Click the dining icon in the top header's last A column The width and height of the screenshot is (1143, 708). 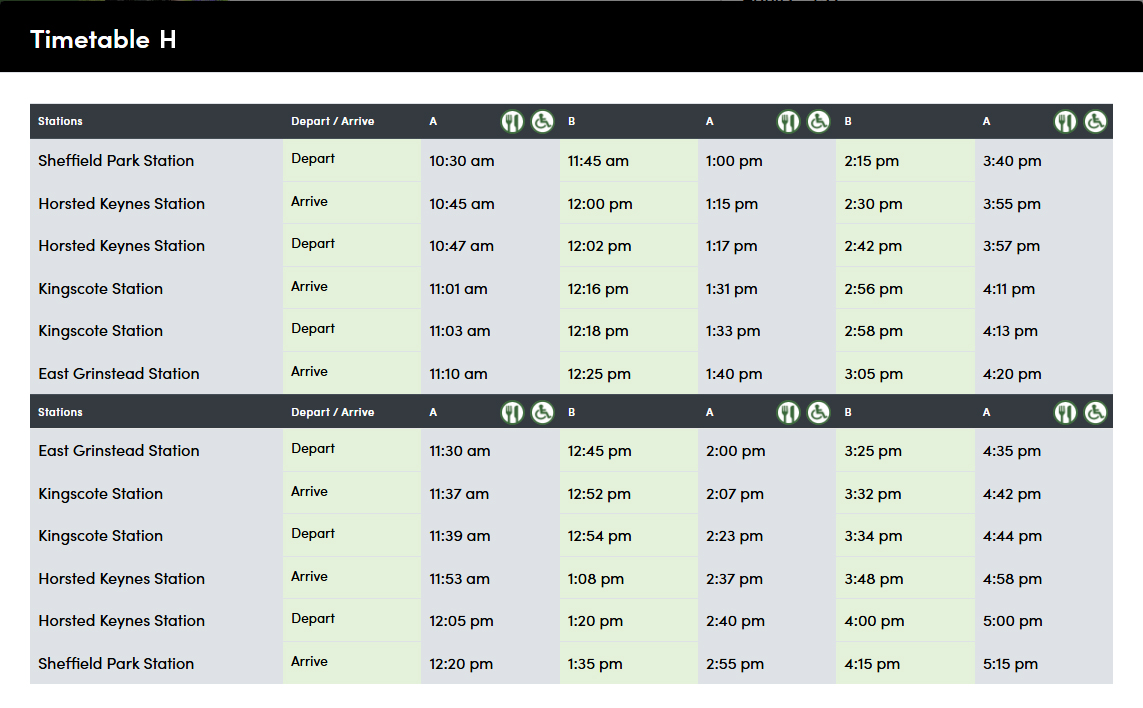tap(1066, 122)
